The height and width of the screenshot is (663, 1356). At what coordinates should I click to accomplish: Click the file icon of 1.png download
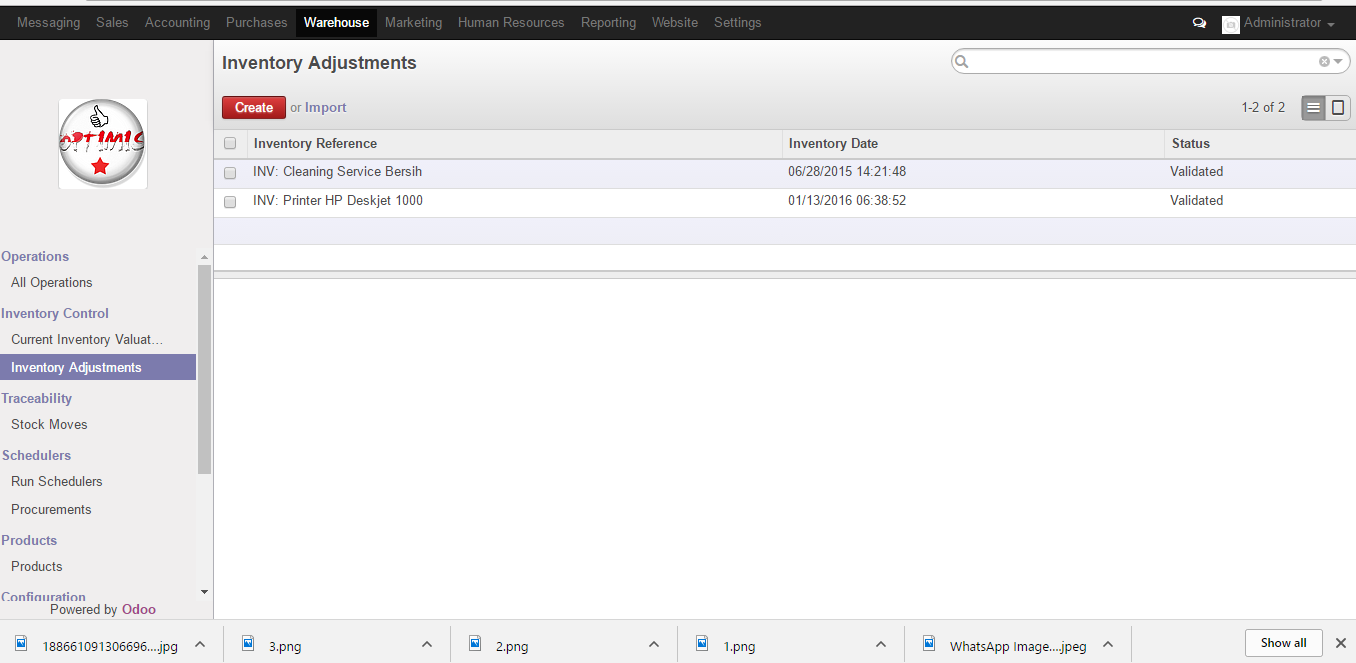click(703, 644)
